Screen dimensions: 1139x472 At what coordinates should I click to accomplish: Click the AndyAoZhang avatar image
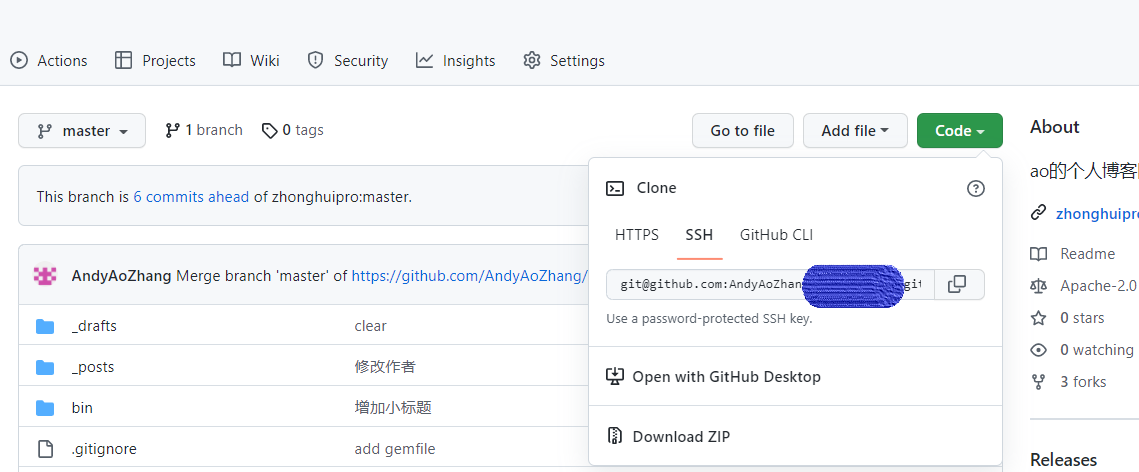[x=45, y=275]
